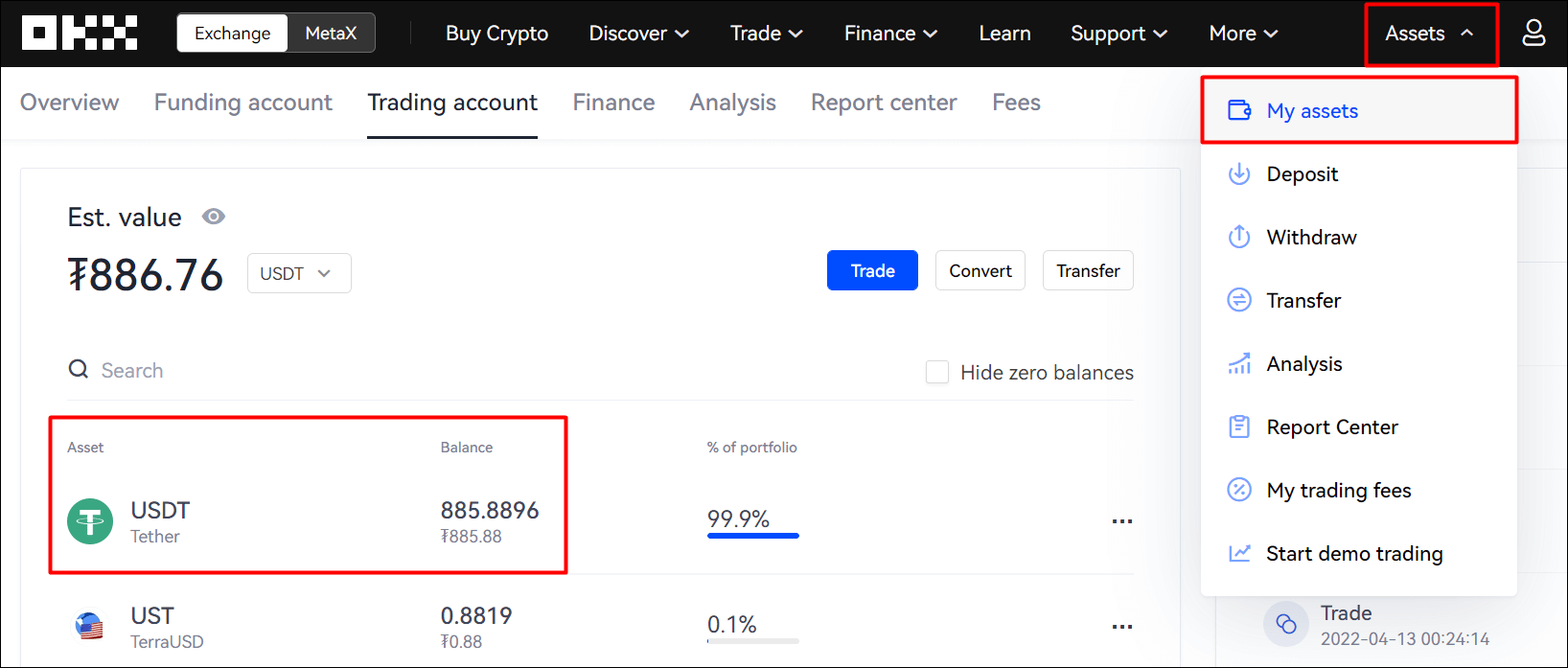Select Report Center from Assets menu
The height and width of the screenshot is (668, 1568).
(1359, 426)
